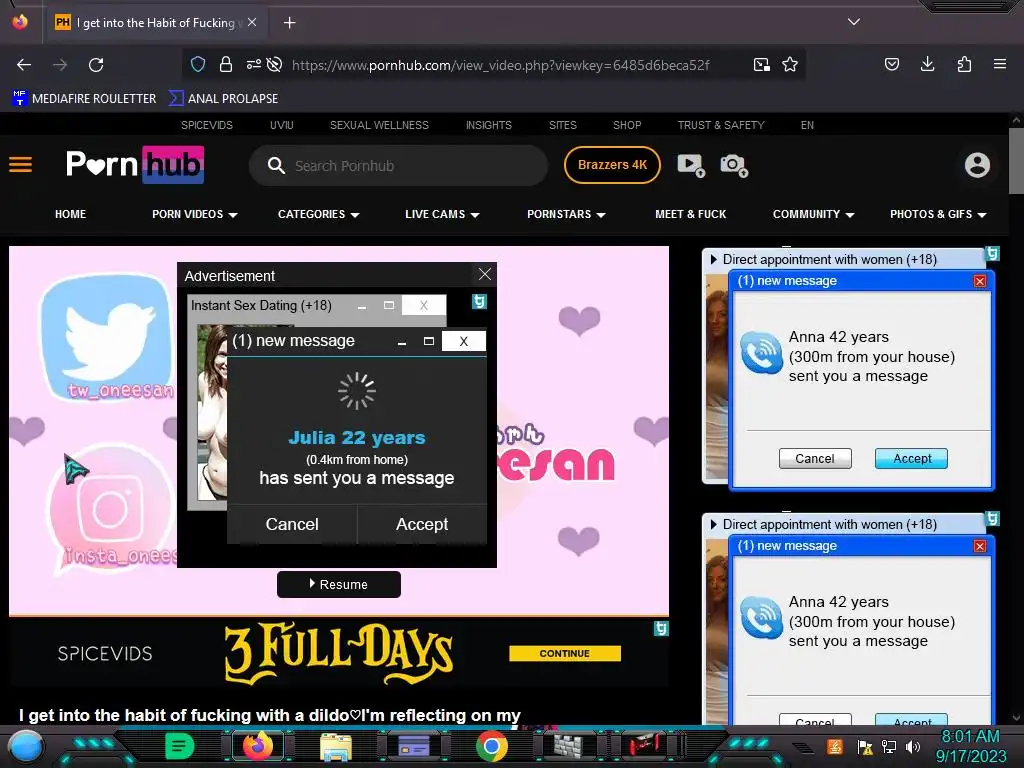This screenshot has height=768, width=1024.
Task: Click the address bar URL
Action: 500,65
